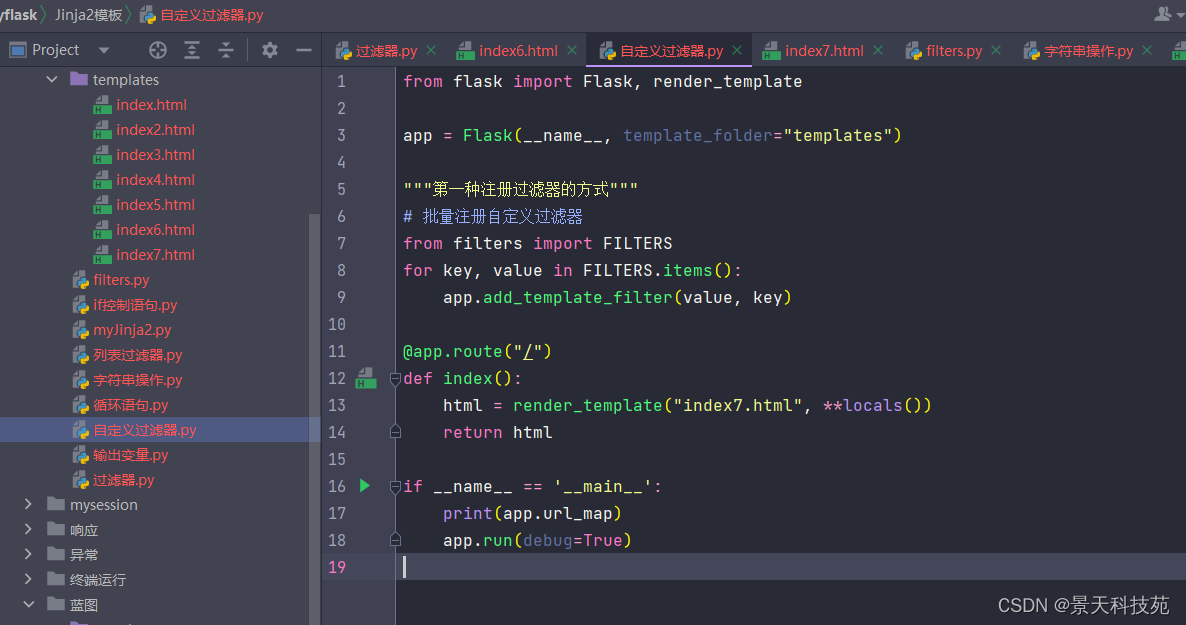
Task: Close the index6.html tab
Action: (572, 50)
